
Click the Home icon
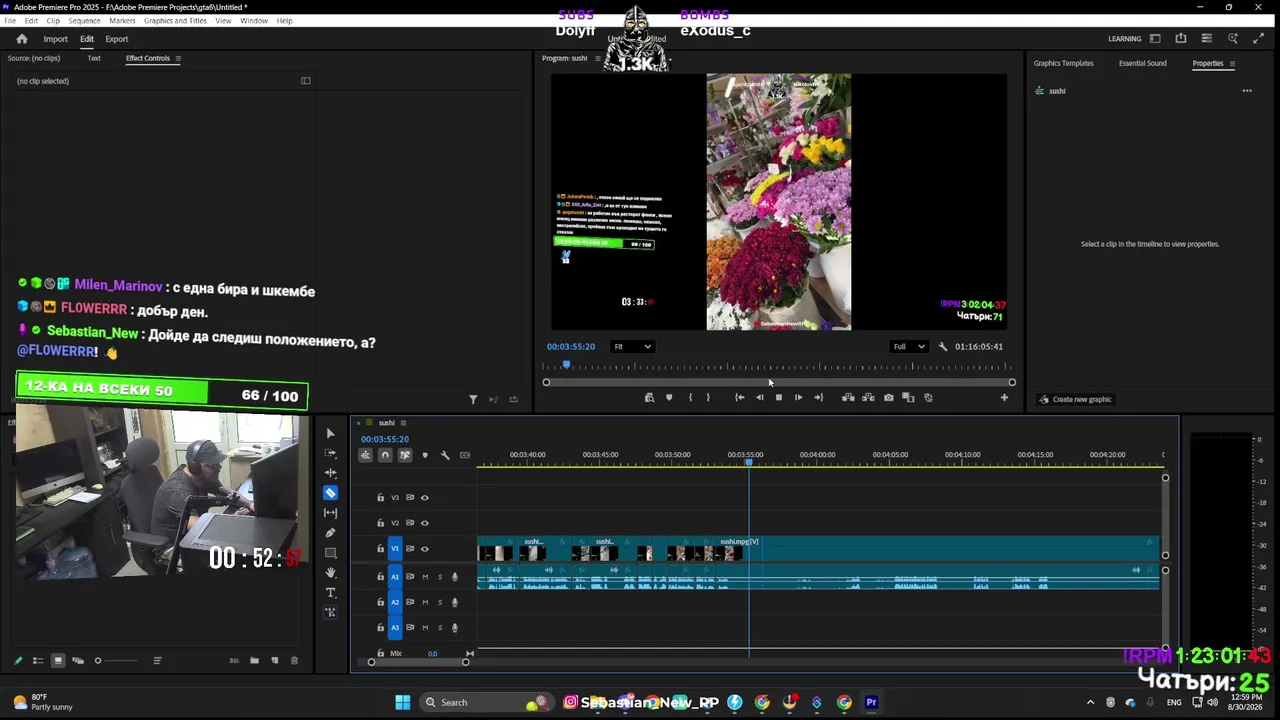pyautogui.click(x=22, y=39)
